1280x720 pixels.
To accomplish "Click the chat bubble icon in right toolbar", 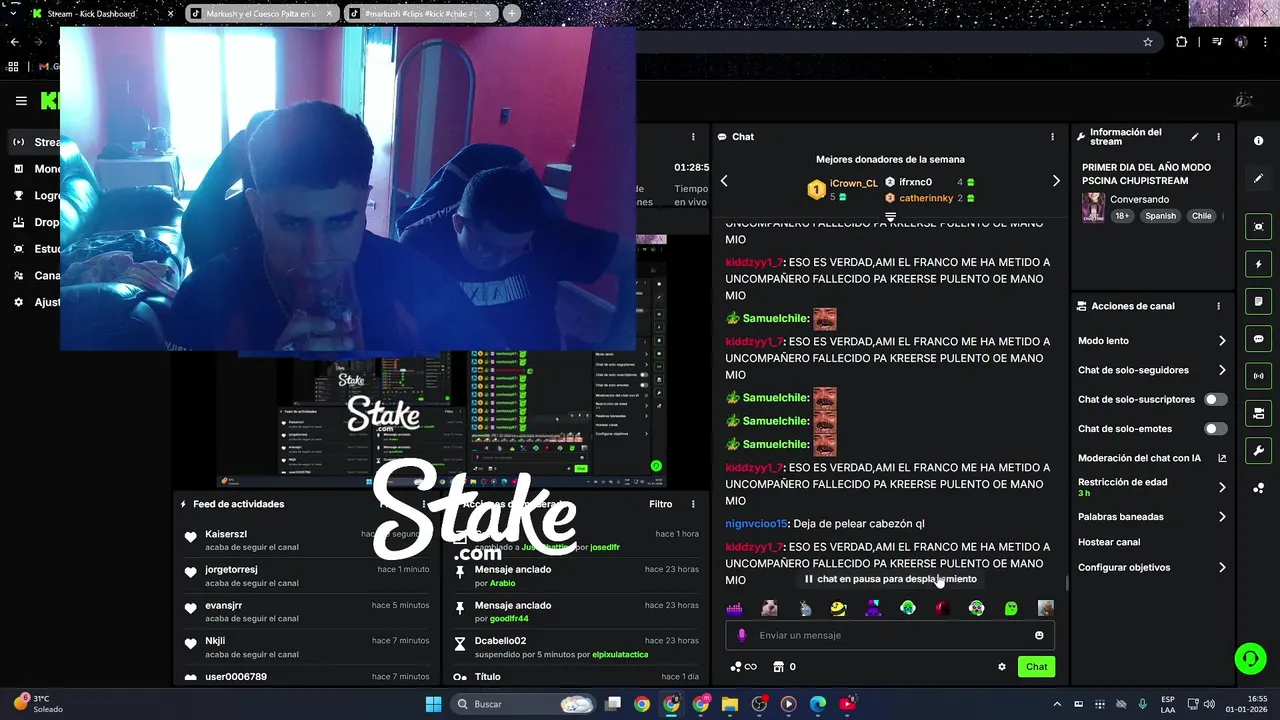I will (1258, 339).
